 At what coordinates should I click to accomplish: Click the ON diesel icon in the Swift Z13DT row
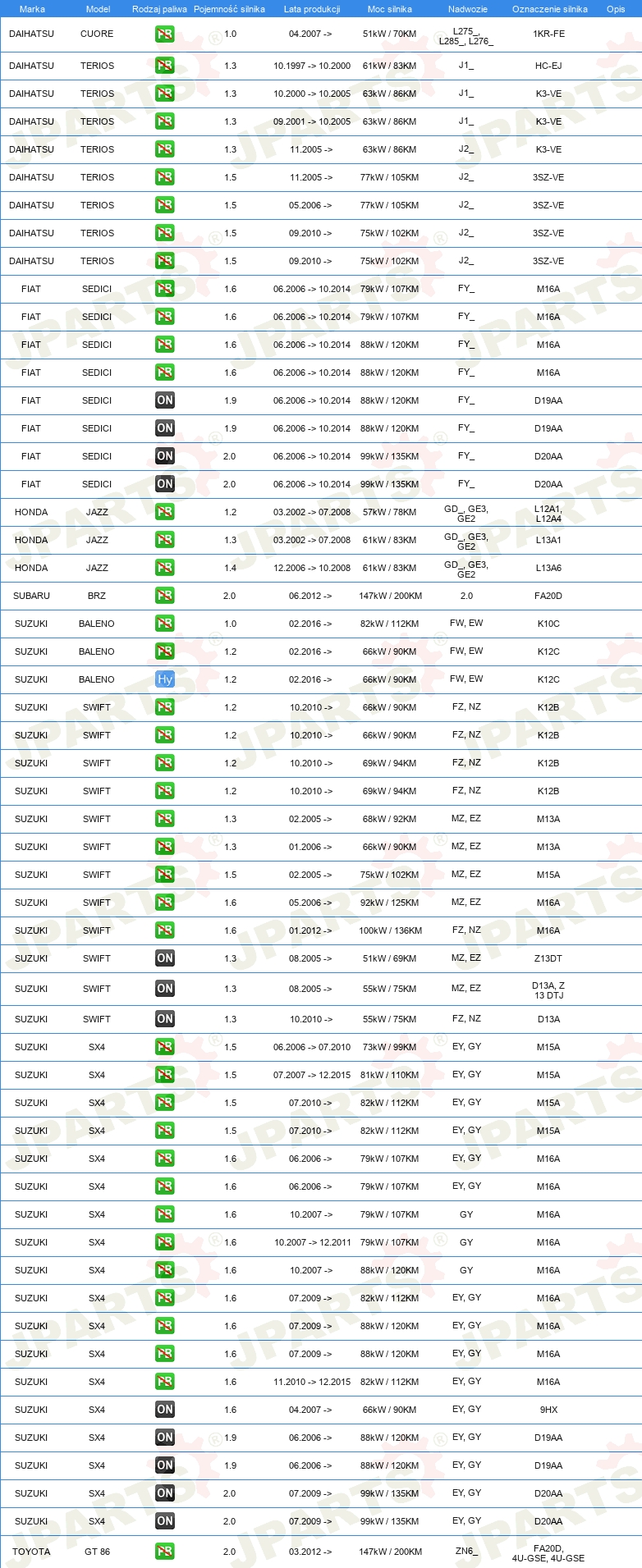tap(165, 958)
